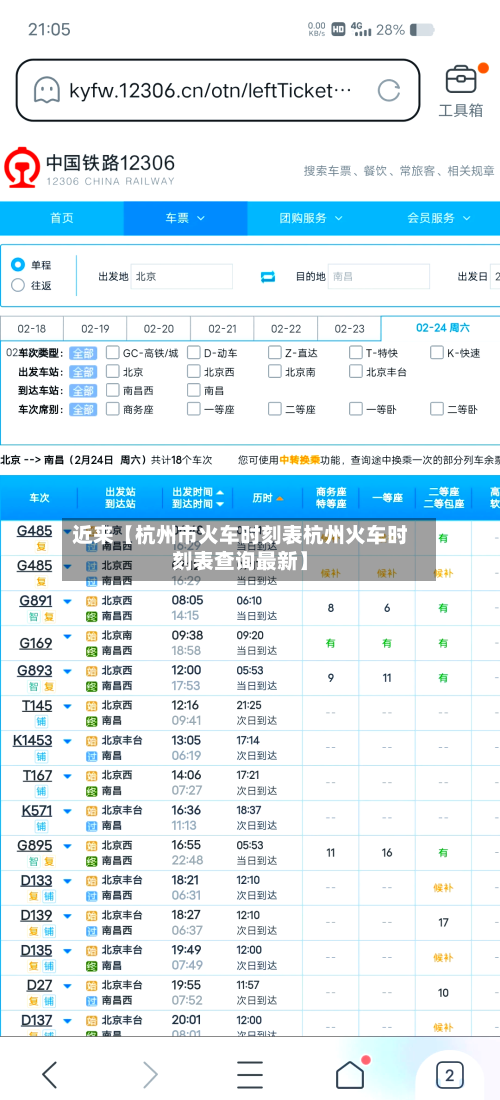The width and height of the screenshot is (500, 1100).
Task: Open the 首页 home tab
Action: click(x=62, y=218)
